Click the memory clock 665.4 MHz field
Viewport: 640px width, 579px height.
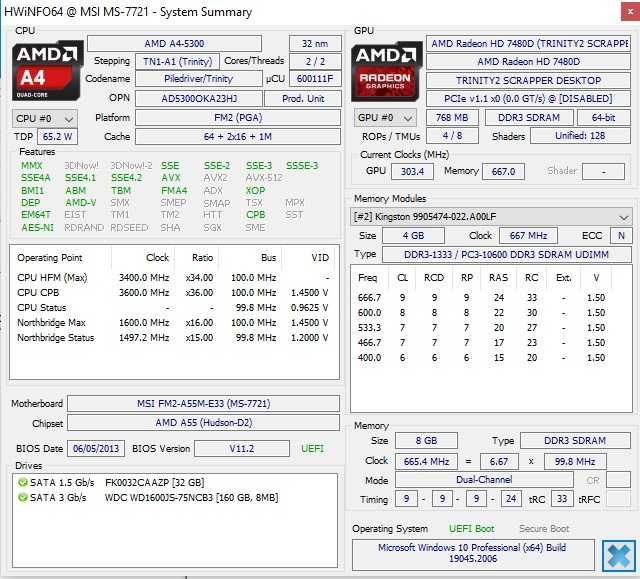[426, 462]
